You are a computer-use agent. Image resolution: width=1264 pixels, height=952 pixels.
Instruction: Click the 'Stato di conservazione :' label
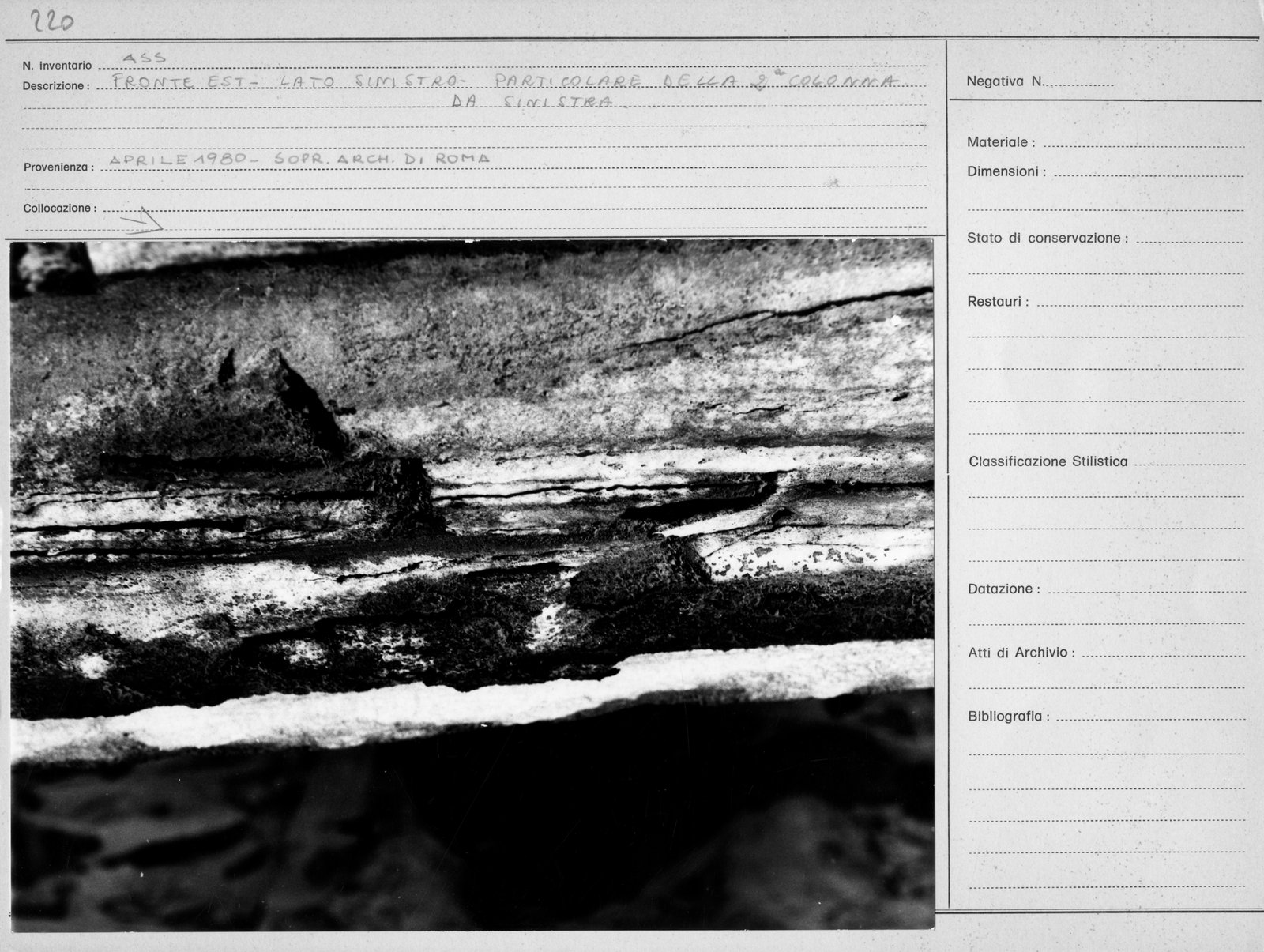(1048, 238)
